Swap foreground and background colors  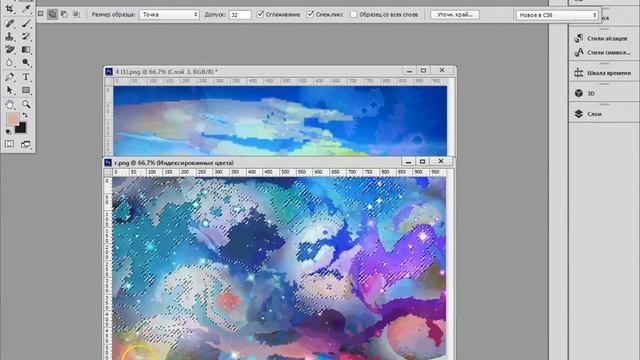[25, 116]
